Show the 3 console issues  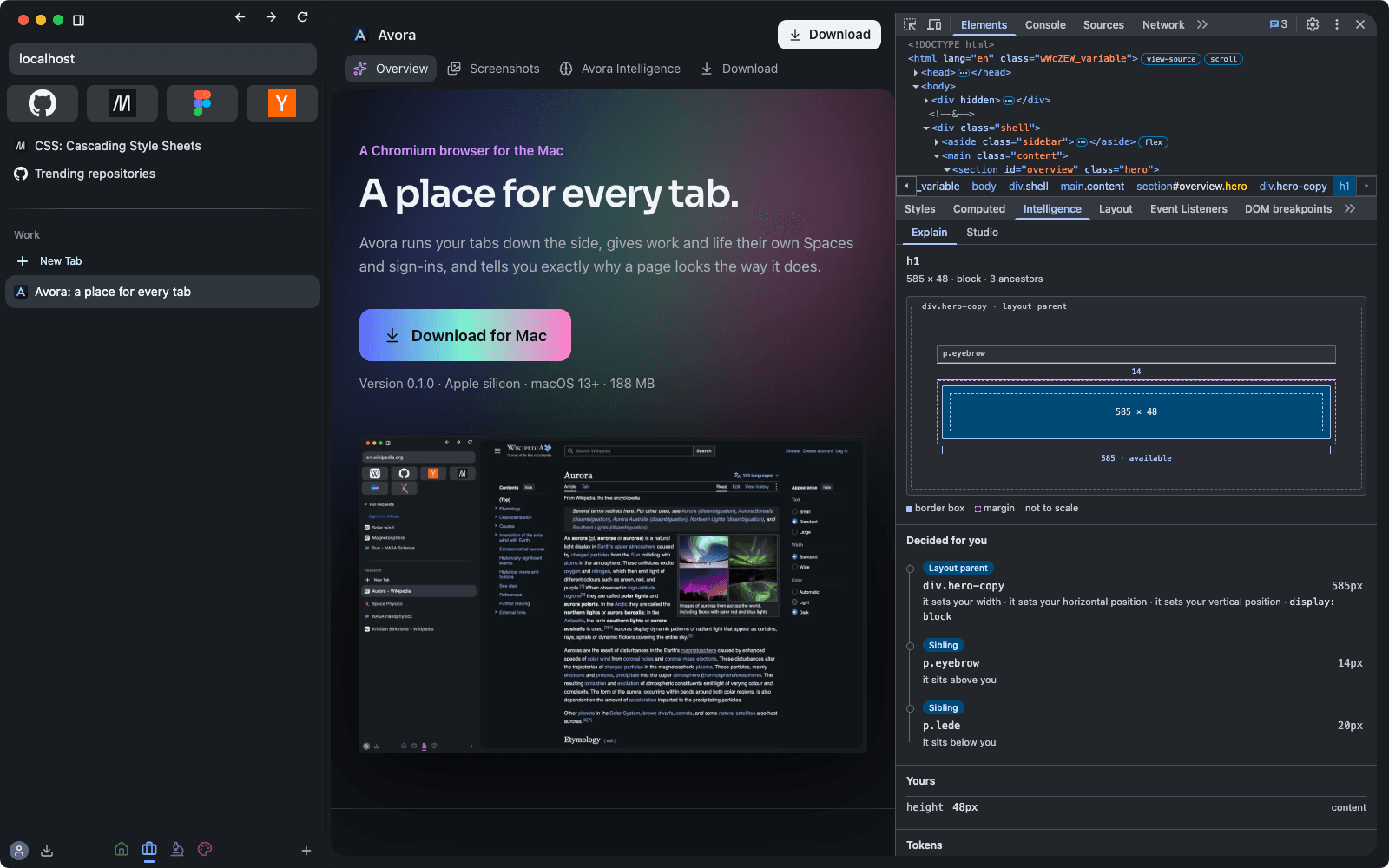[1279, 24]
